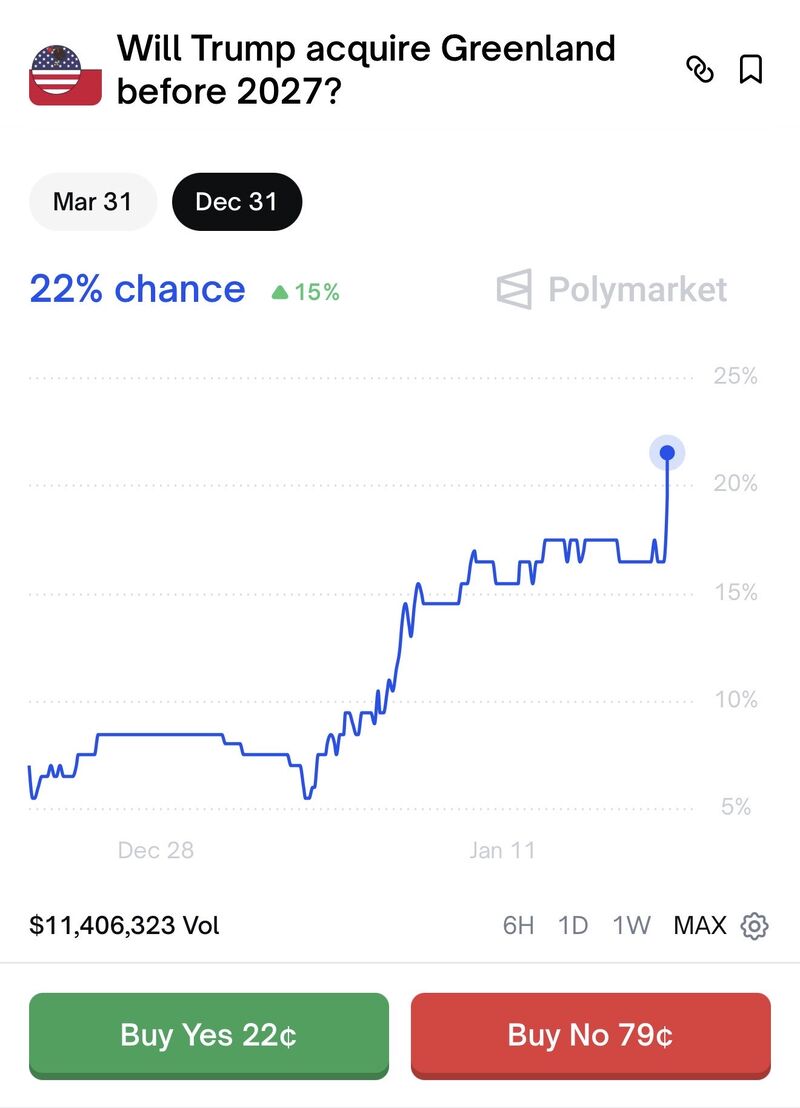Viewport: 800px width, 1108px height.
Task: Toggle the 6H chart timeframe
Action: pos(519,925)
